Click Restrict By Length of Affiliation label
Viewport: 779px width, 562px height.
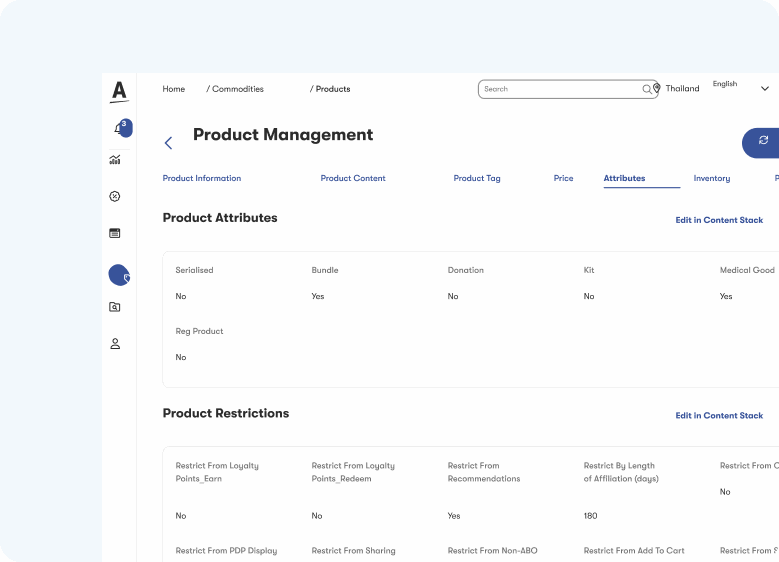tap(621, 472)
